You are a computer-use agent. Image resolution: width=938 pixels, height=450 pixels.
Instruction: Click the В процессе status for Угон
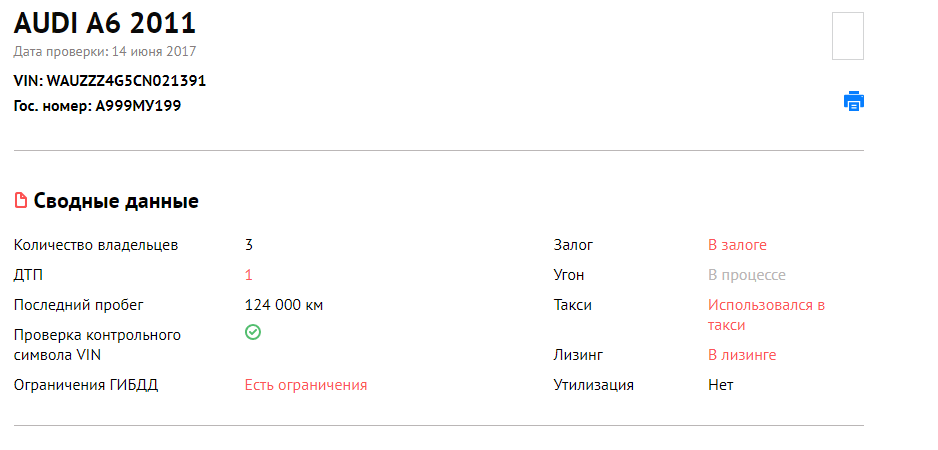tap(747, 275)
